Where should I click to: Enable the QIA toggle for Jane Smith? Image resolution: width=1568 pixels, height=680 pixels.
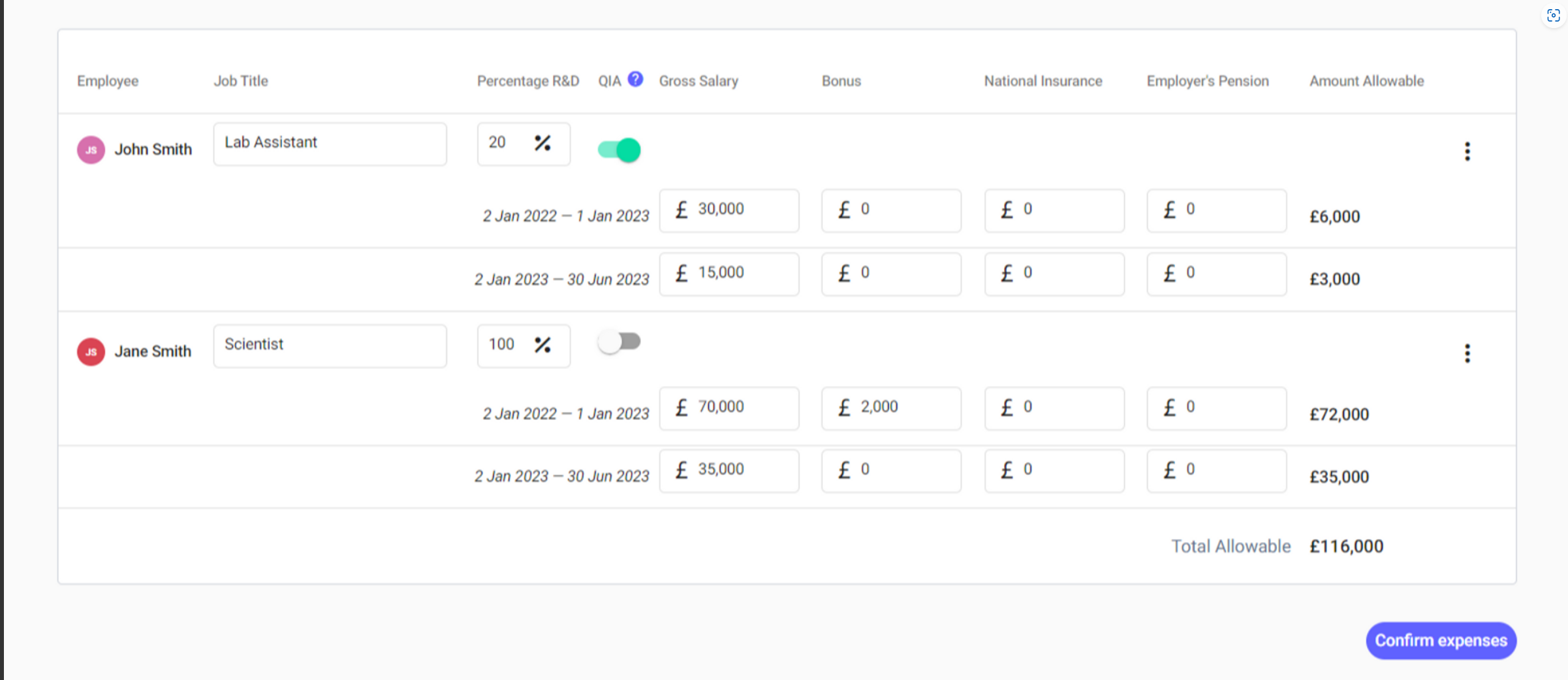(619, 342)
